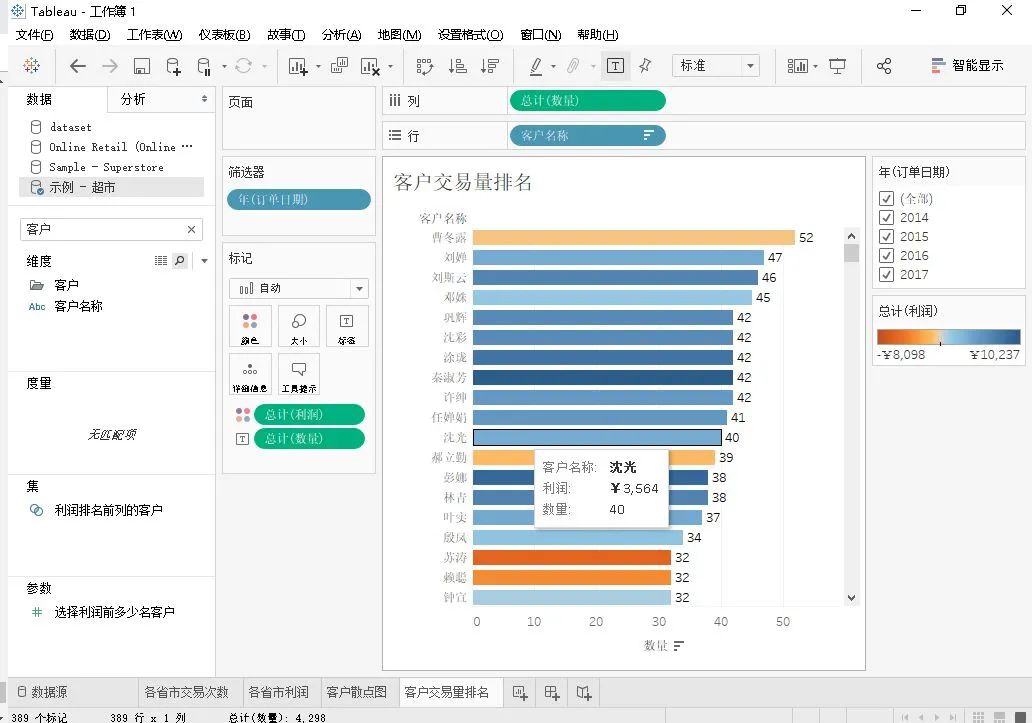Toggle the (全部) year filter checkbox
The width and height of the screenshot is (1032, 723).
887,199
